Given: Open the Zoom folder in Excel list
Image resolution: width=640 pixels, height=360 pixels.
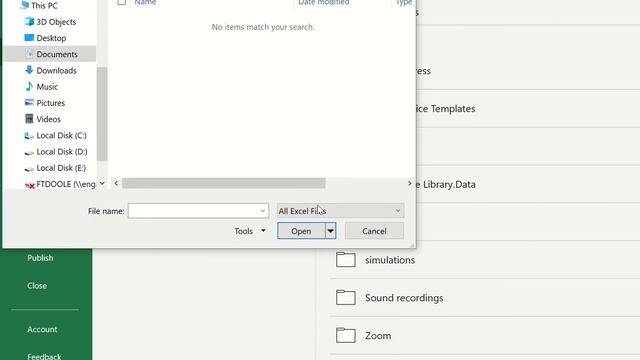Looking at the screenshot, I should tap(378, 336).
